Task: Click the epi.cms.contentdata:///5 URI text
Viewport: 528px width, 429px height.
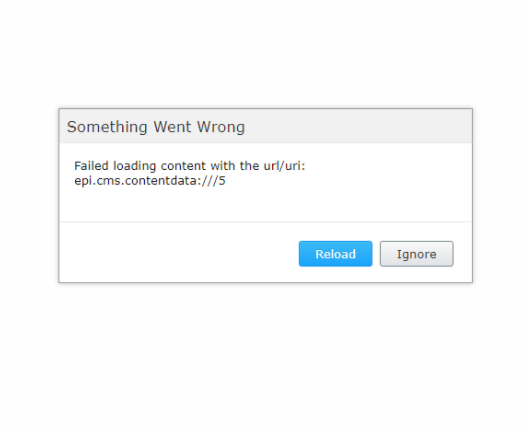Action: tap(150, 181)
